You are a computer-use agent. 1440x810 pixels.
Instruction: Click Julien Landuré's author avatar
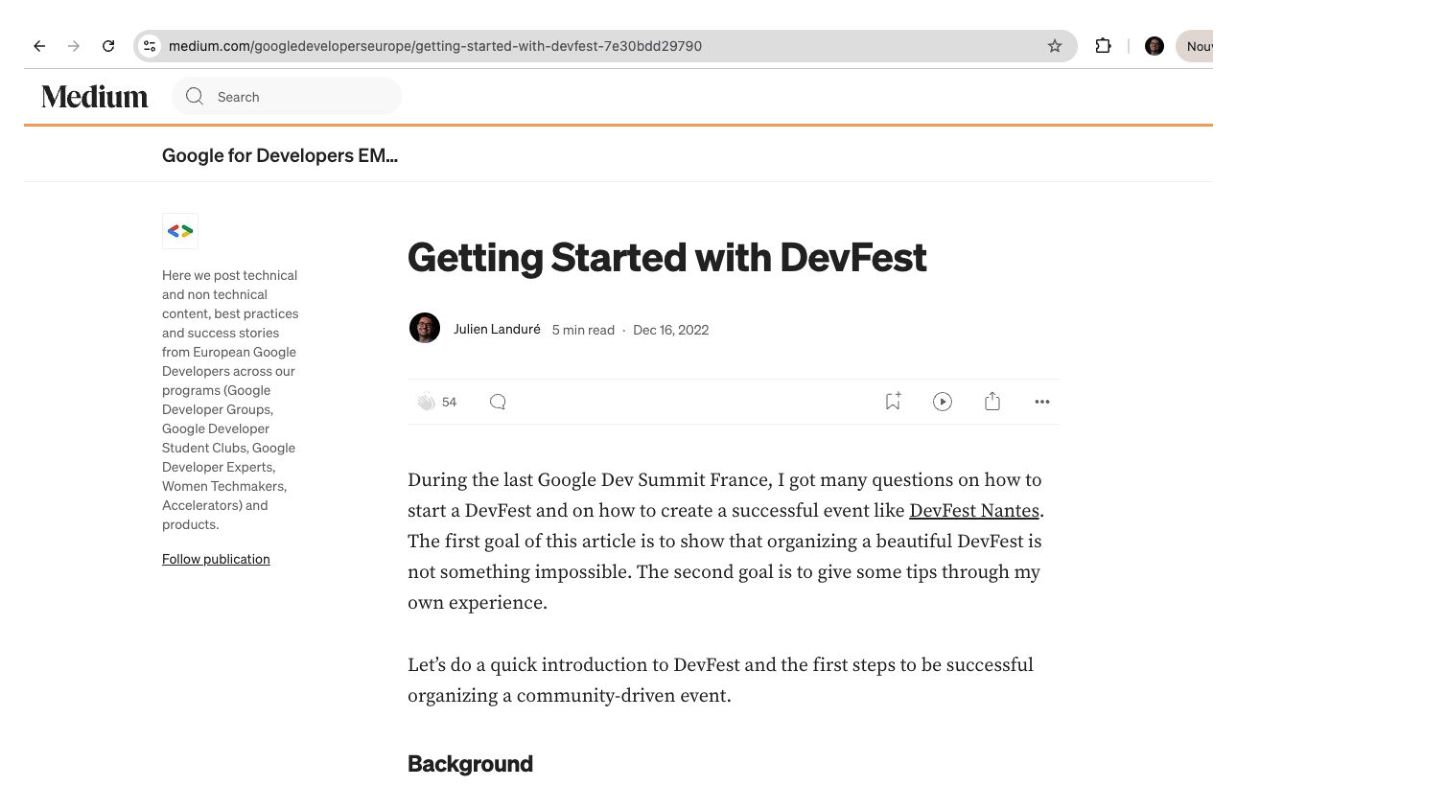[424, 328]
